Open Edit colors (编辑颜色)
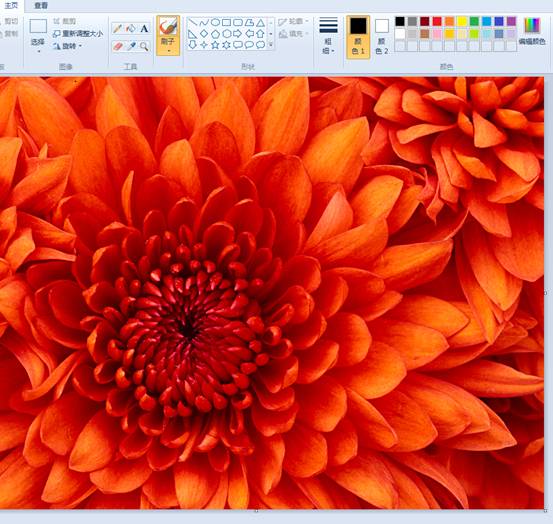The height and width of the screenshot is (524, 553). [x=532, y=32]
